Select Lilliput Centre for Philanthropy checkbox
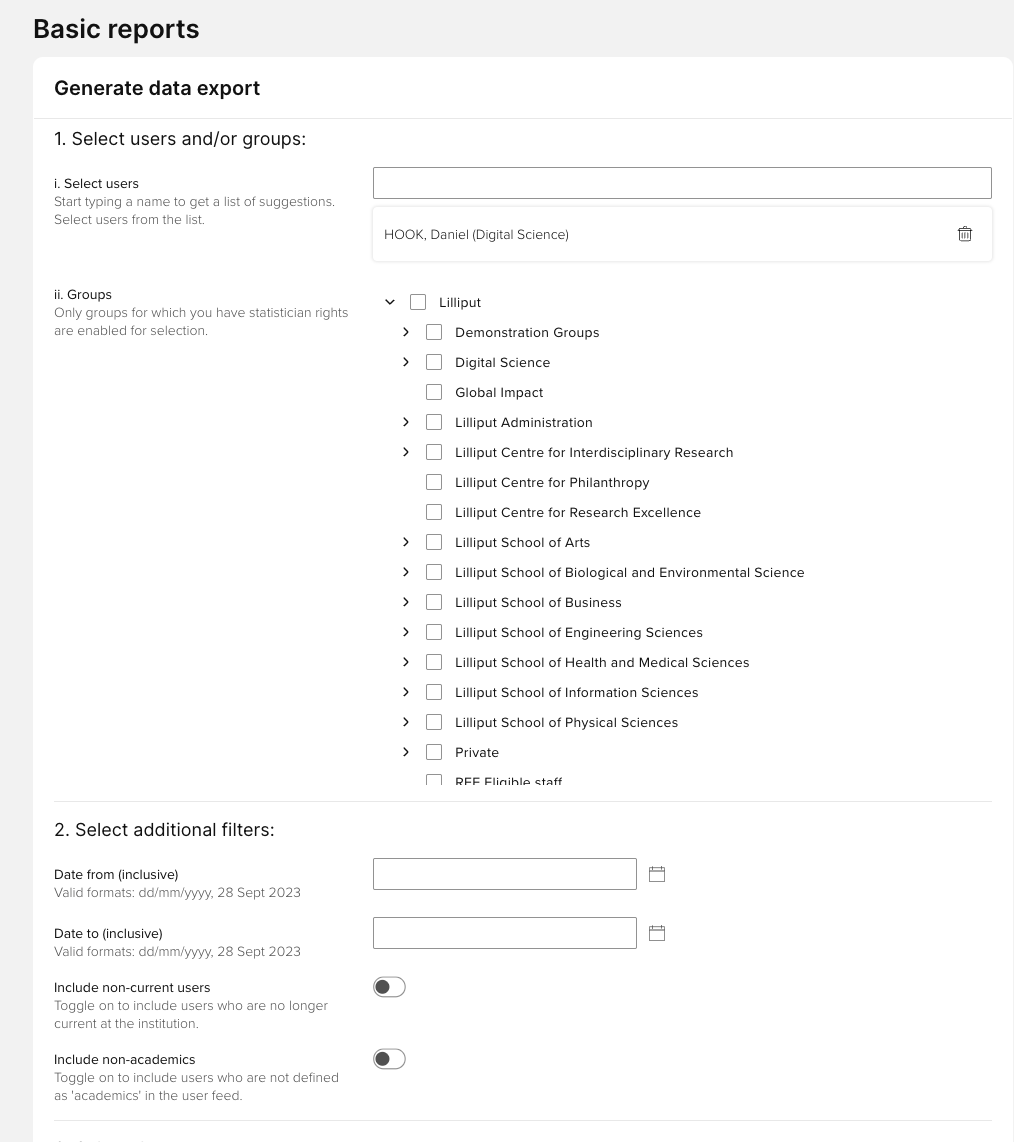Image resolution: width=1014 pixels, height=1142 pixels. point(434,482)
